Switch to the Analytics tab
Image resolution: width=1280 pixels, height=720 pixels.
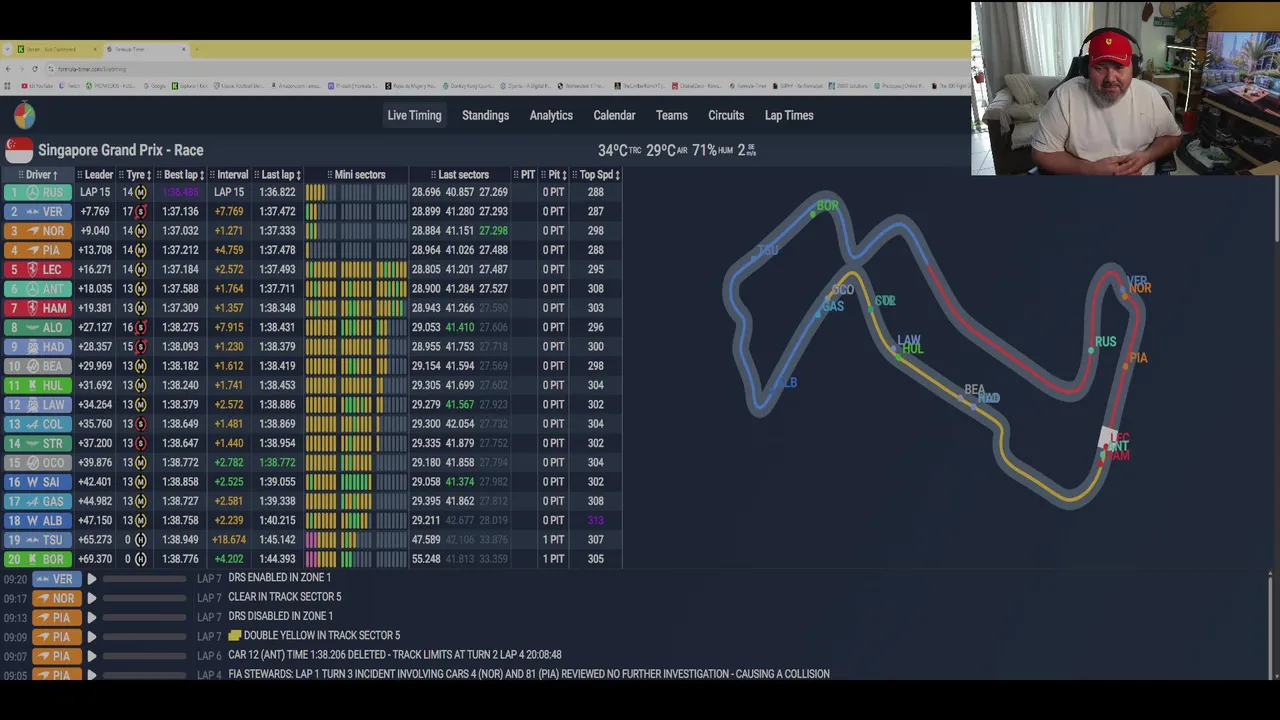[x=551, y=115]
